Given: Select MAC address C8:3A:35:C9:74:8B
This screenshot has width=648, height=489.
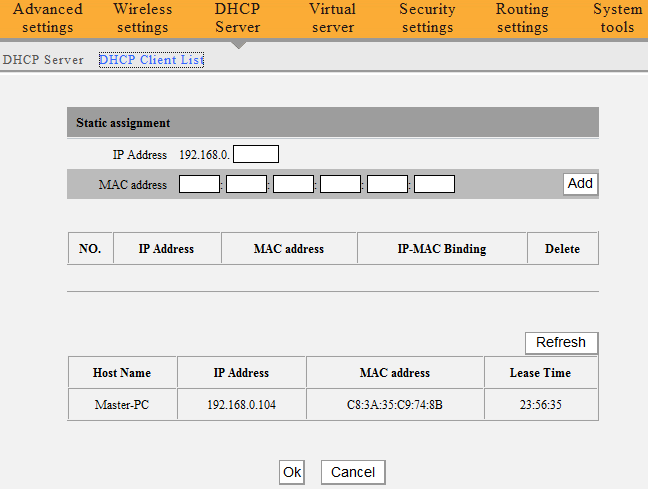Looking at the screenshot, I should (x=395, y=404).
